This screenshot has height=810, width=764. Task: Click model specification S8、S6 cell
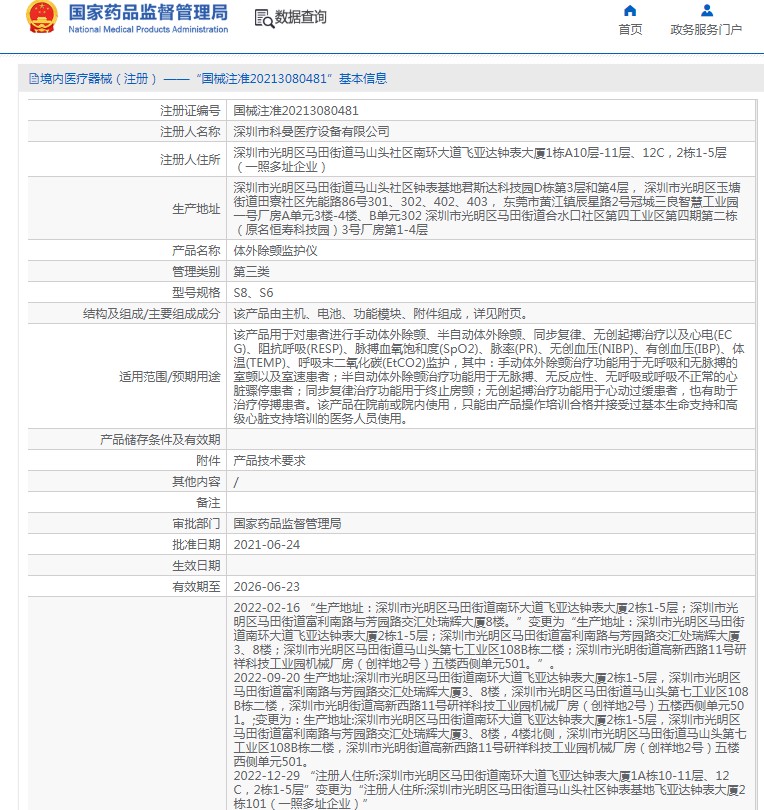(252, 292)
